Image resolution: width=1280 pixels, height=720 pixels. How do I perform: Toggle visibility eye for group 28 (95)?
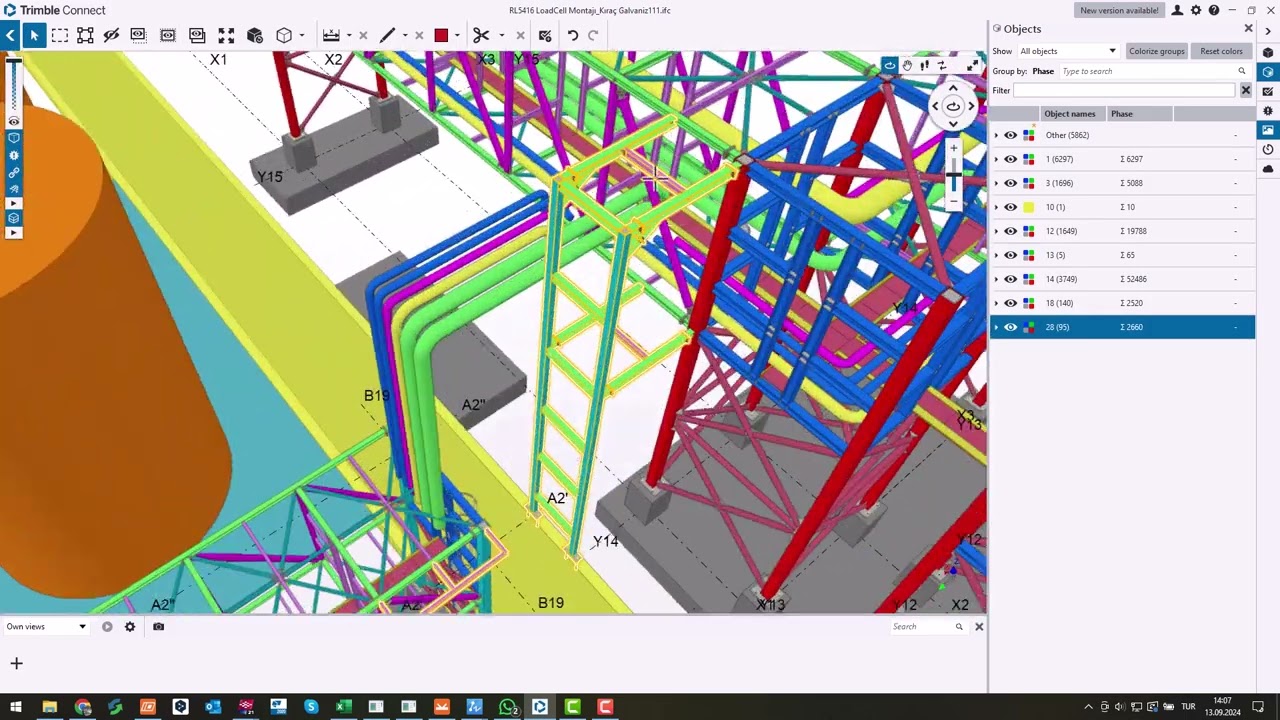click(x=1011, y=327)
